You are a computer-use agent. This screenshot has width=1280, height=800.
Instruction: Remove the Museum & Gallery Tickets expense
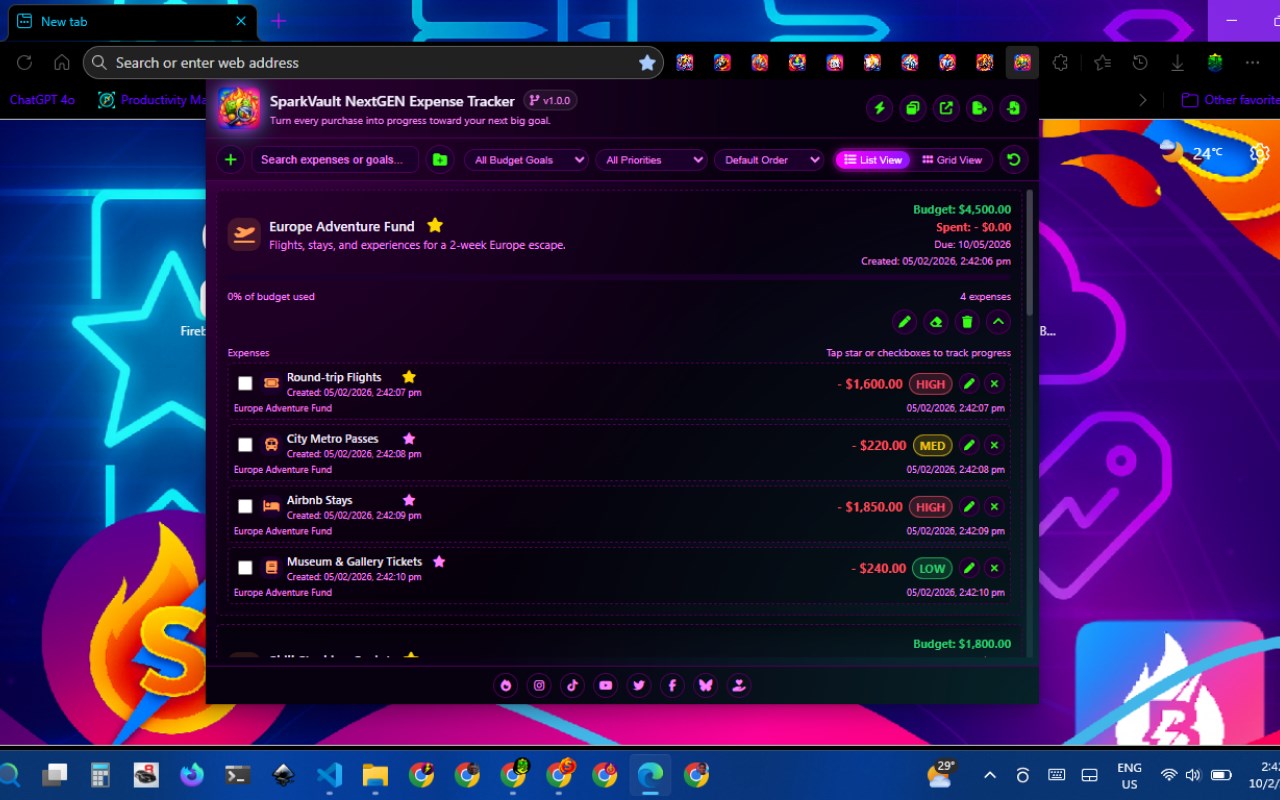pos(994,568)
